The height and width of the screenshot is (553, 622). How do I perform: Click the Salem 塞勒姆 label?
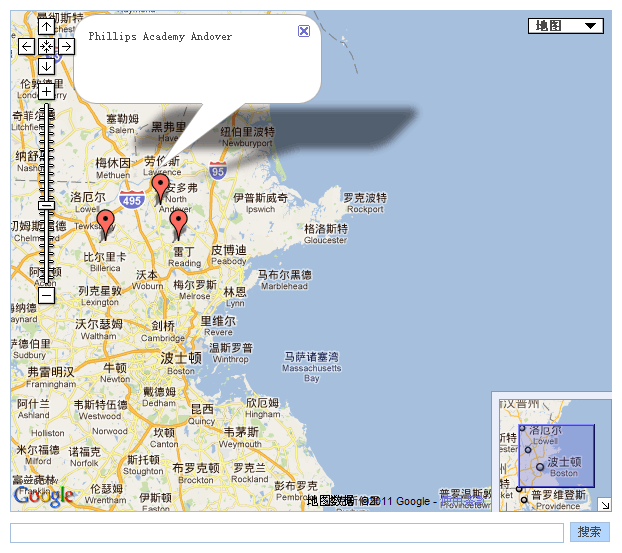click(122, 124)
